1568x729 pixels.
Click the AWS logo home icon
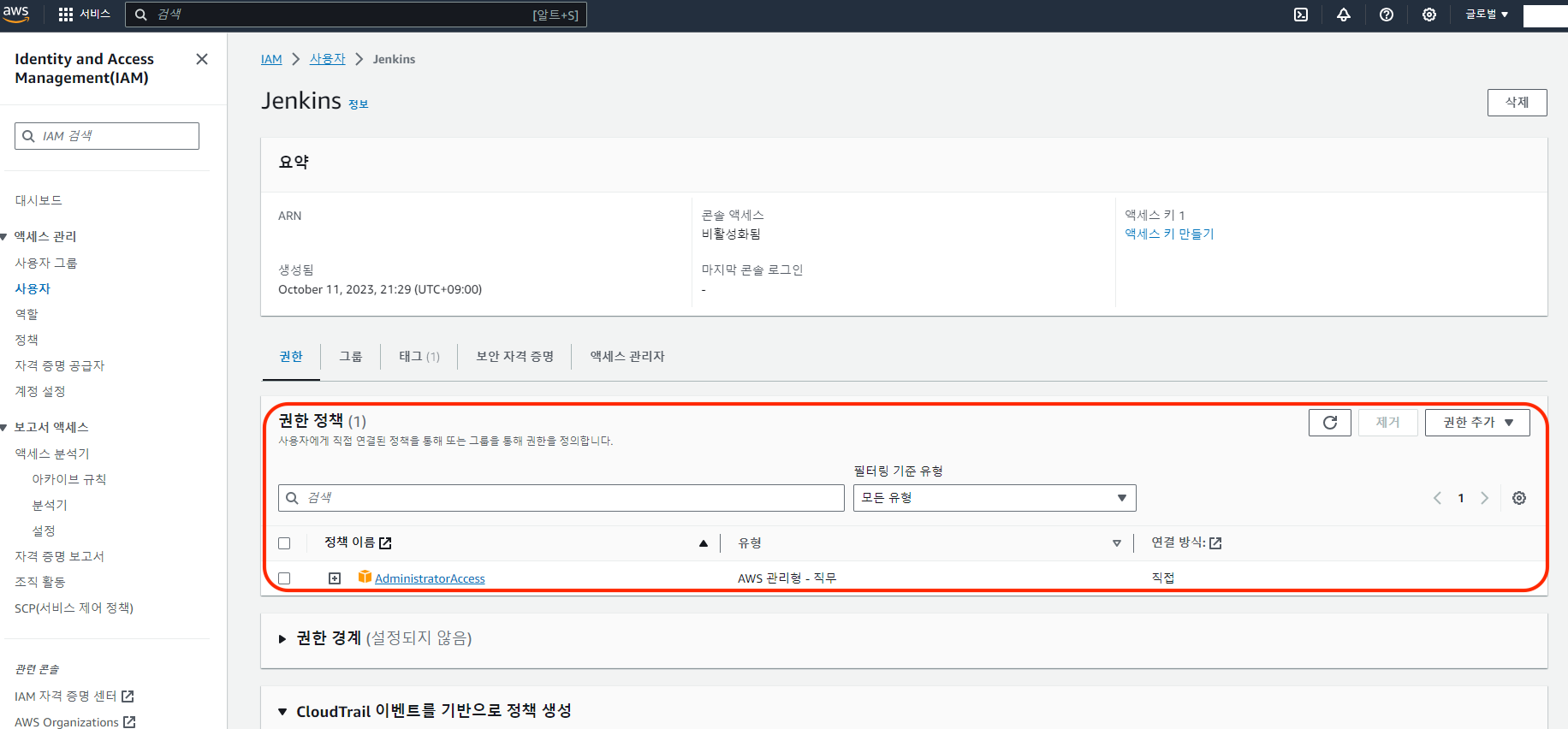(x=15, y=15)
